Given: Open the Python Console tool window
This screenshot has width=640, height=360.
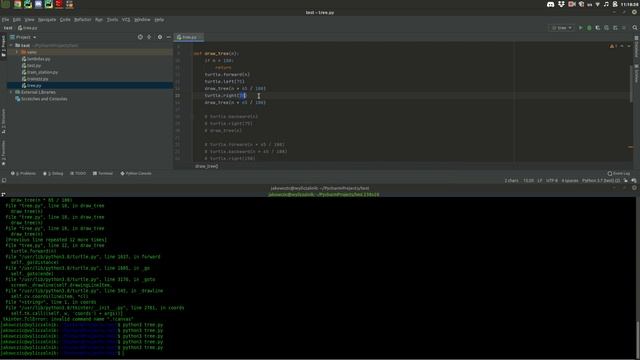Looking at the screenshot, I should (x=136, y=173).
